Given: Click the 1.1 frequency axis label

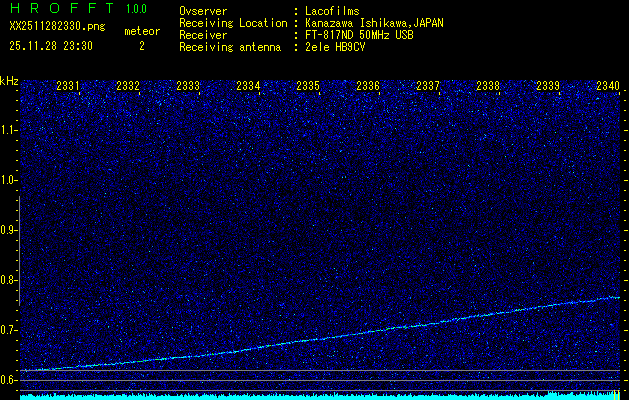Looking at the screenshot, I should tap(9, 130).
